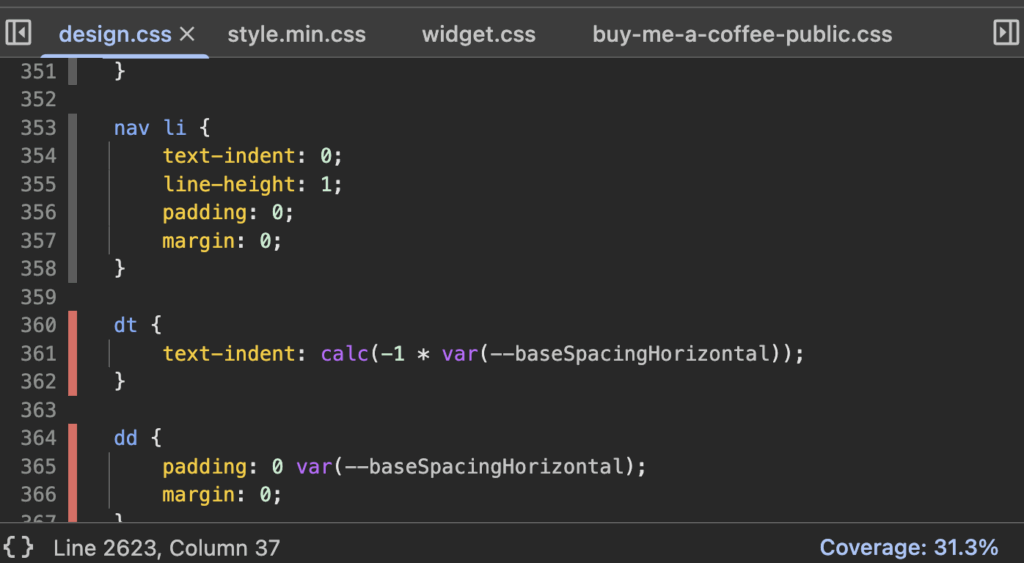Click gray coverage marker beside line 355
The width and height of the screenshot is (1024, 563).
72,184
